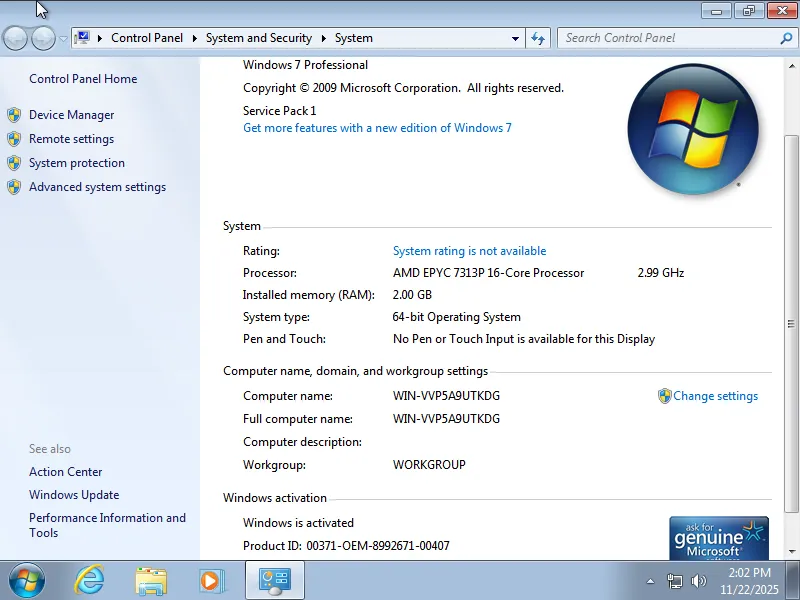Restore down the window
This screenshot has height=600, width=800.
(748, 10)
